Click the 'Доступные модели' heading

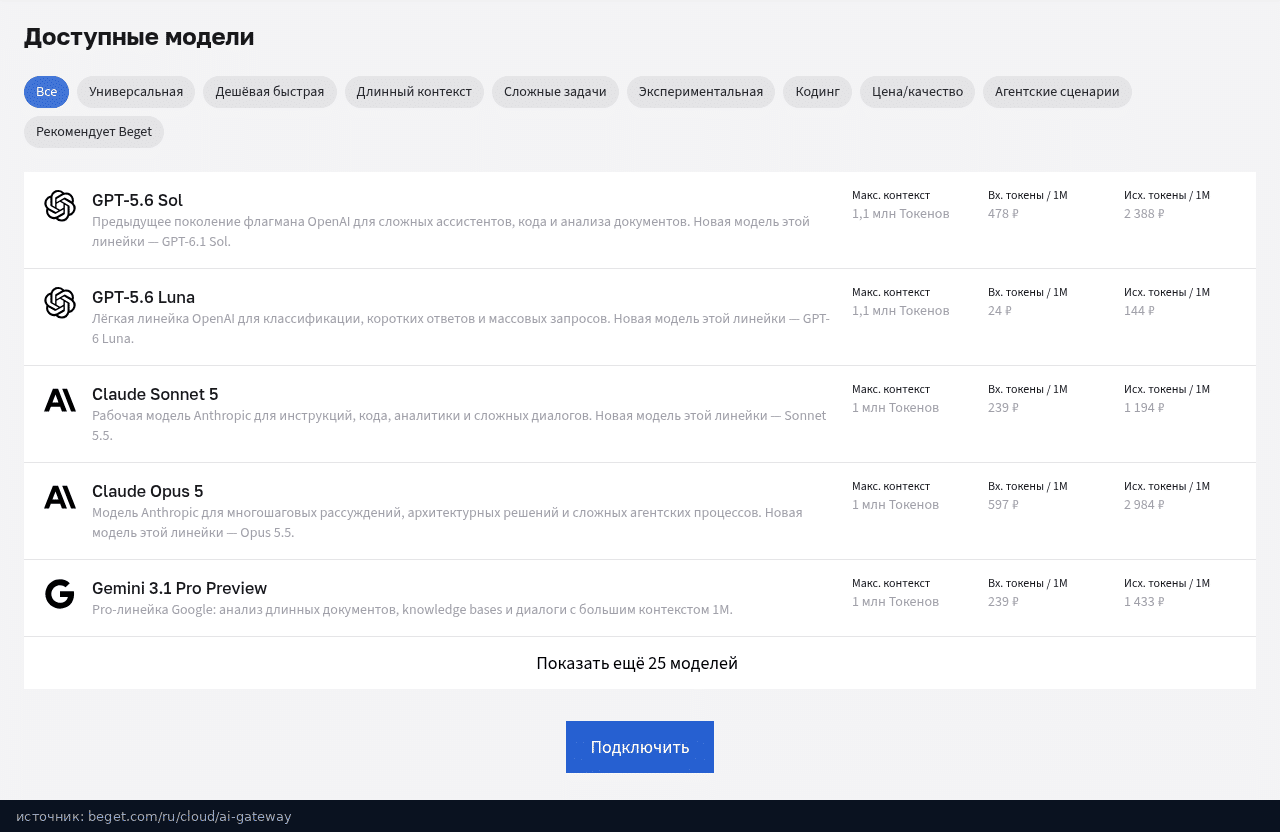coord(139,37)
